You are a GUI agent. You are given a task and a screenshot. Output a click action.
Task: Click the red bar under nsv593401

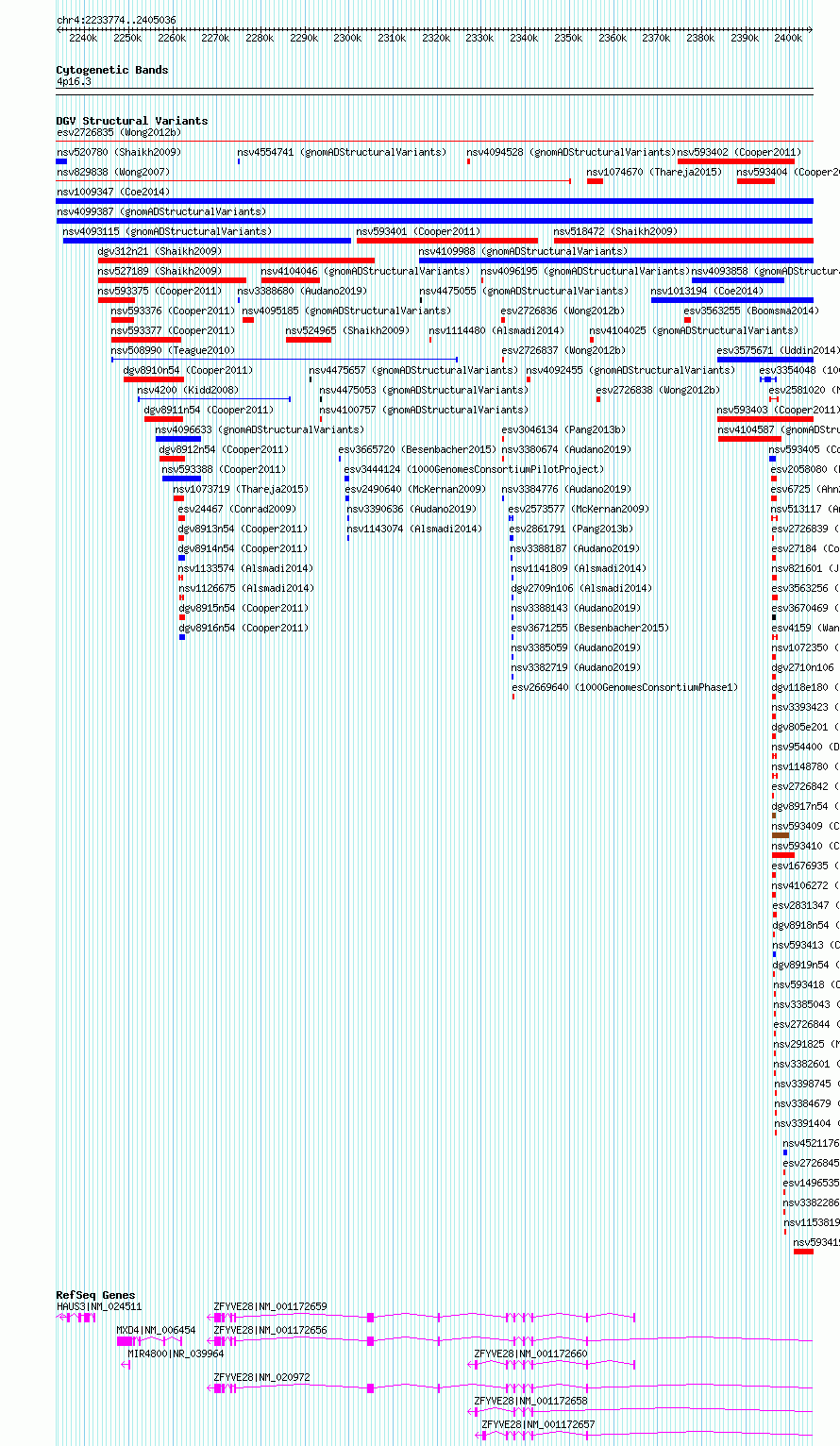[x=447, y=241]
